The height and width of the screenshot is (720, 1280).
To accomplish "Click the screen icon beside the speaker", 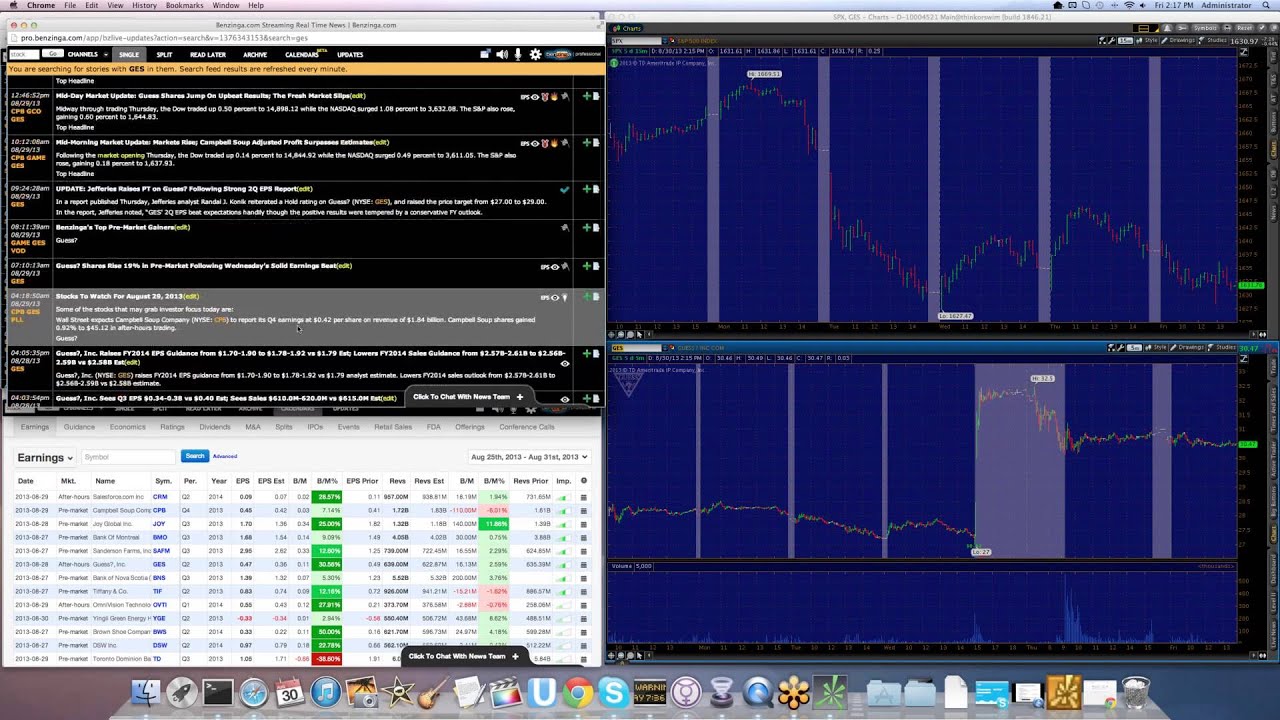I will pyautogui.click(x=485, y=54).
